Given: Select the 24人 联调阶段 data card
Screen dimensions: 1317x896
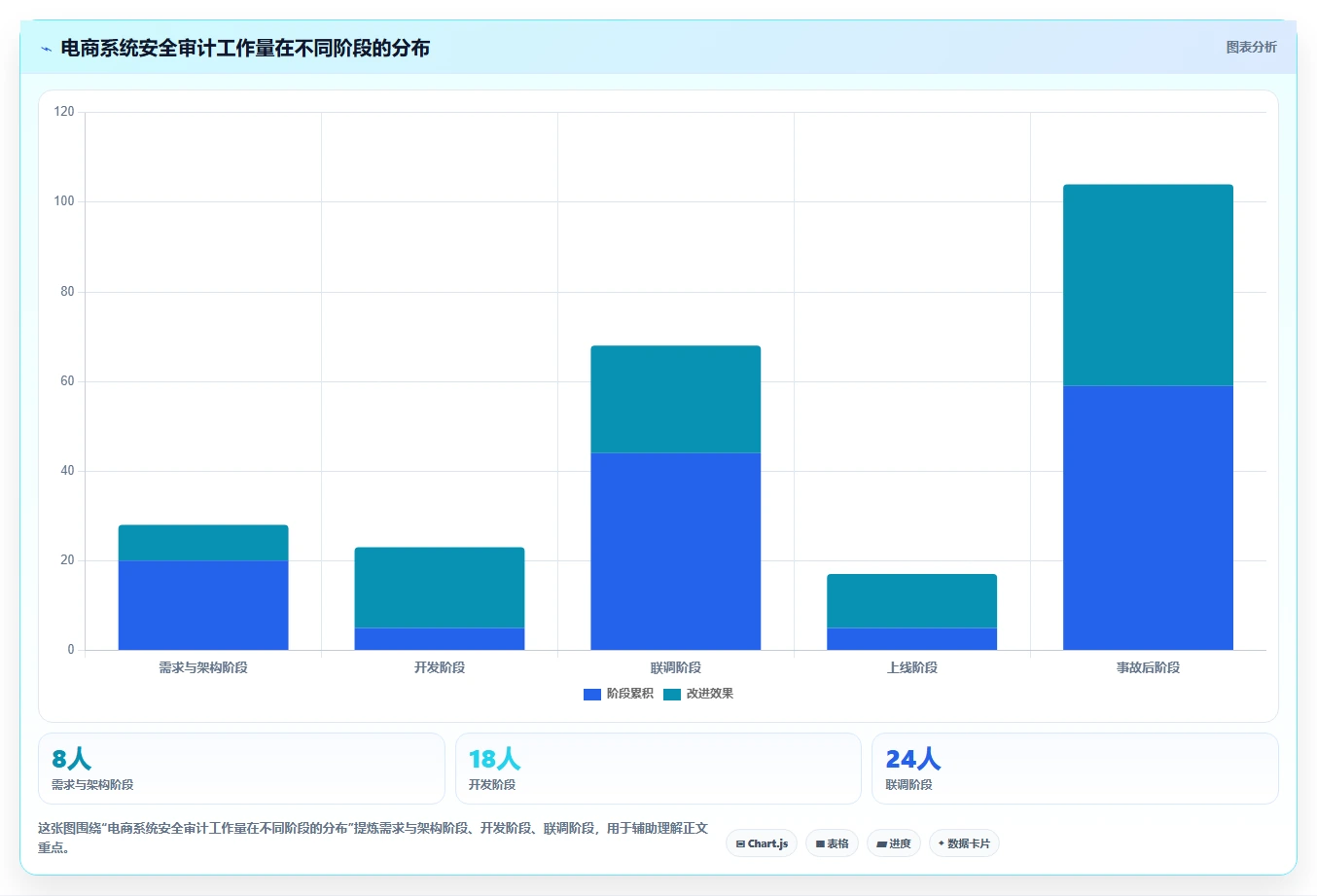Looking at the screenshot, I should pyautogui.click(x=1075, y=769).
